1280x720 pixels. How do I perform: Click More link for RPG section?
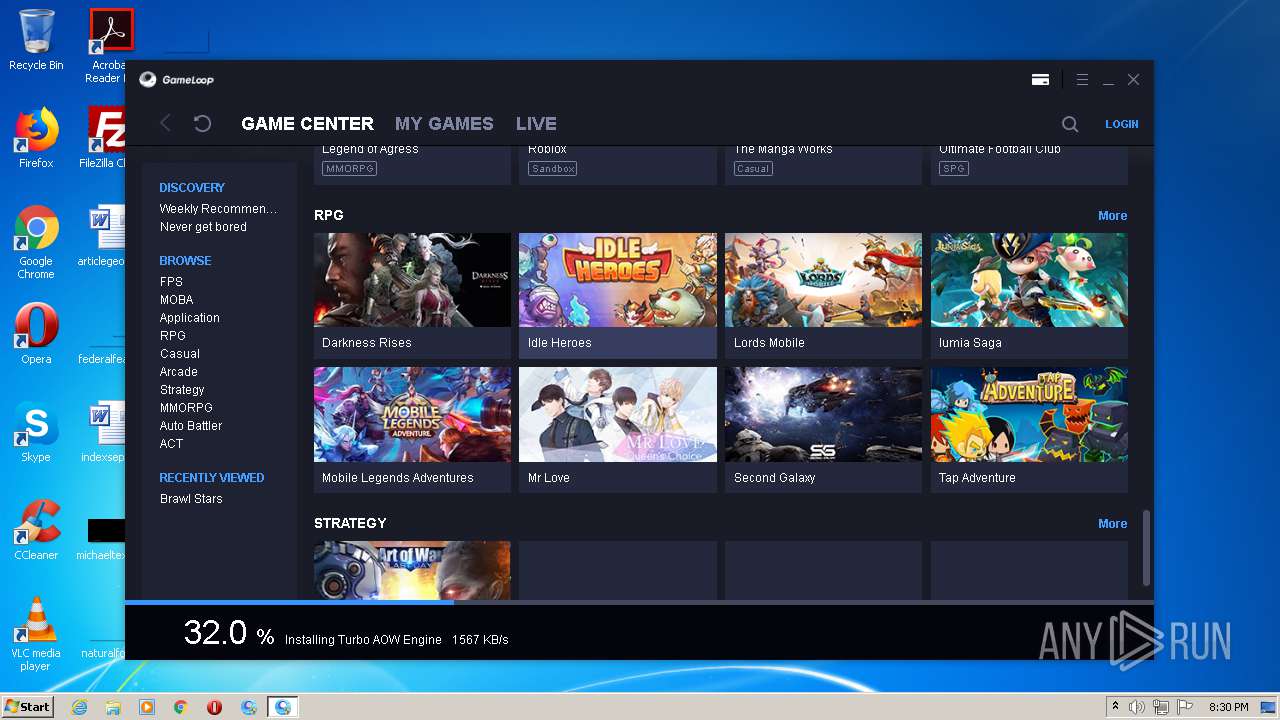1112,215
